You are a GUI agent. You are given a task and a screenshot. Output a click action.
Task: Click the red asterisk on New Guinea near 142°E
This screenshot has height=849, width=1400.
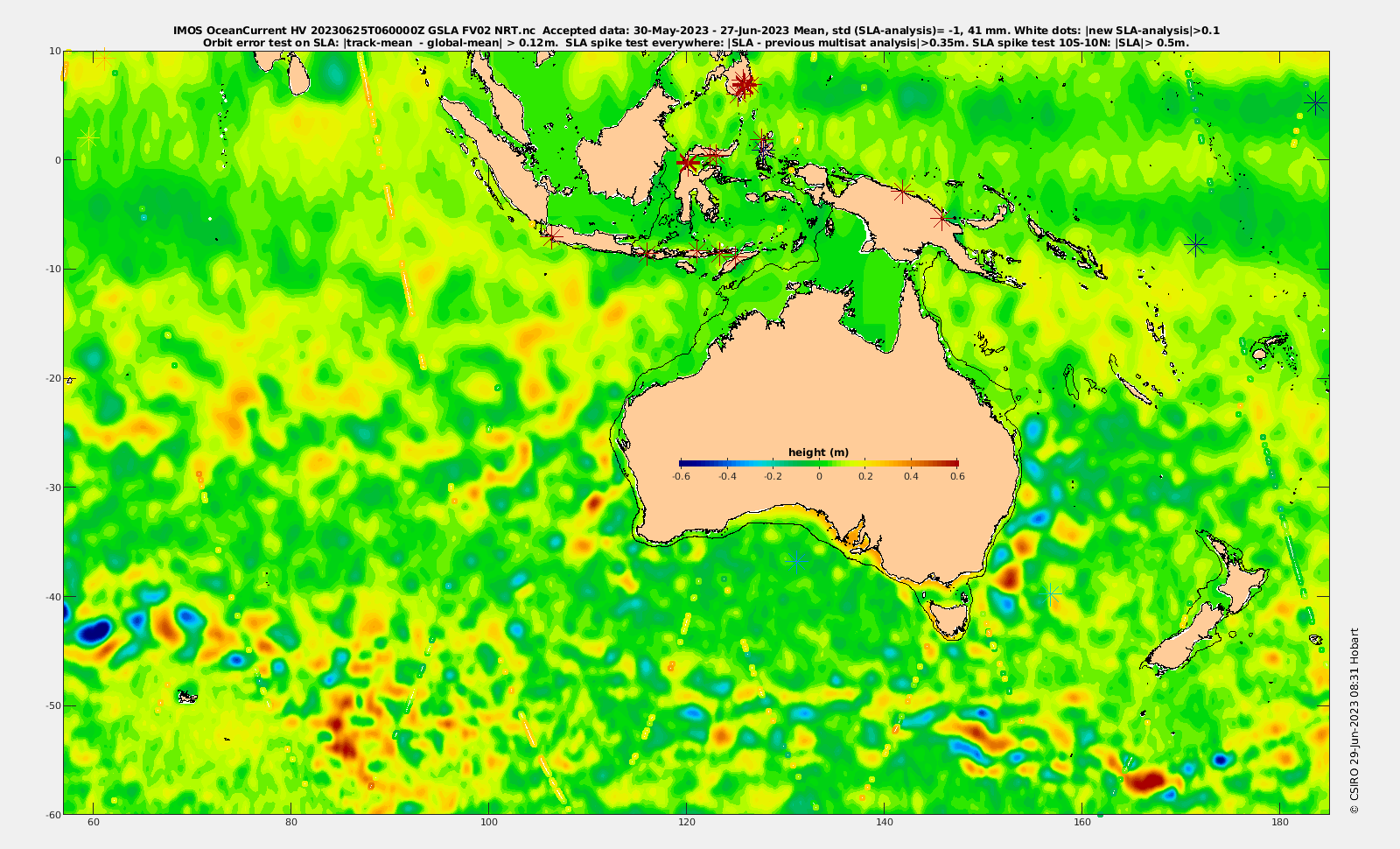pyautogui.click(x=903, y=192)
